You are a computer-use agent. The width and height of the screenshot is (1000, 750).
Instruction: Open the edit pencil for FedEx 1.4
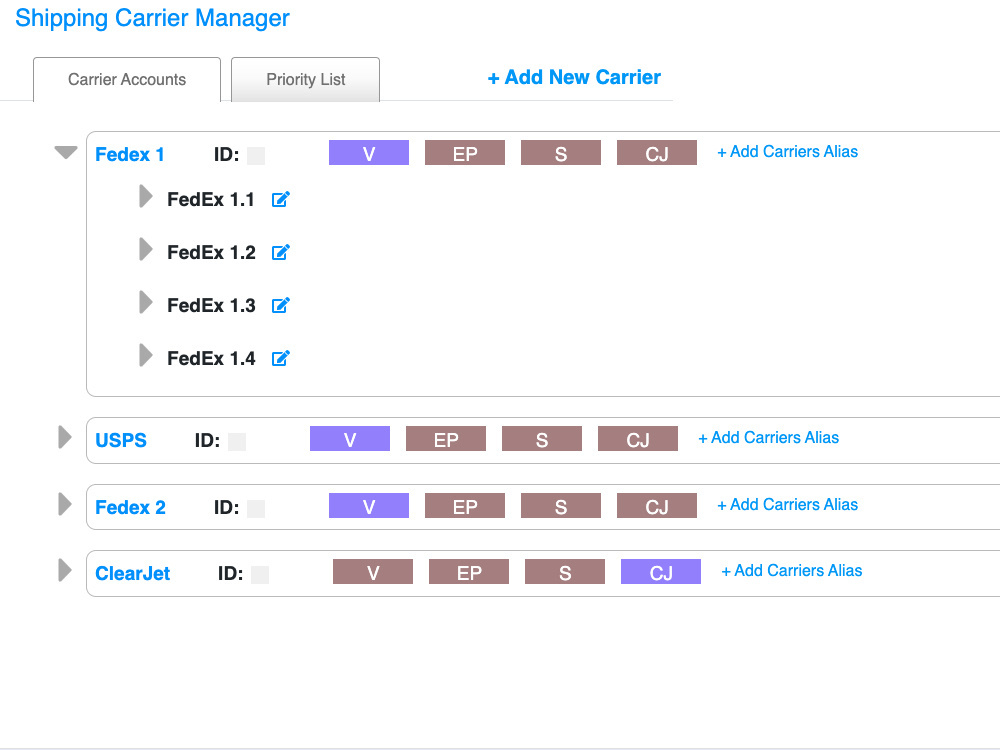click(x=280, y=358)
